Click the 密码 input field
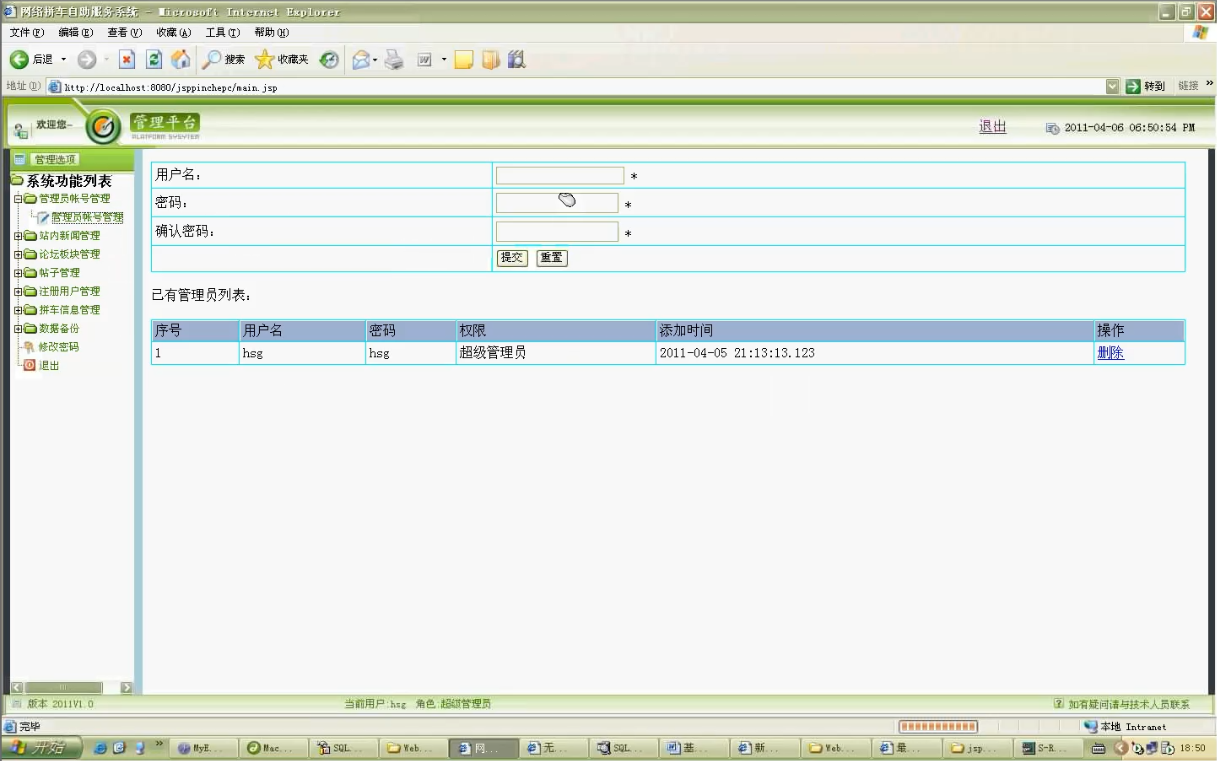Viewport: 1217px width, 761px height. (x=557, y=203)
